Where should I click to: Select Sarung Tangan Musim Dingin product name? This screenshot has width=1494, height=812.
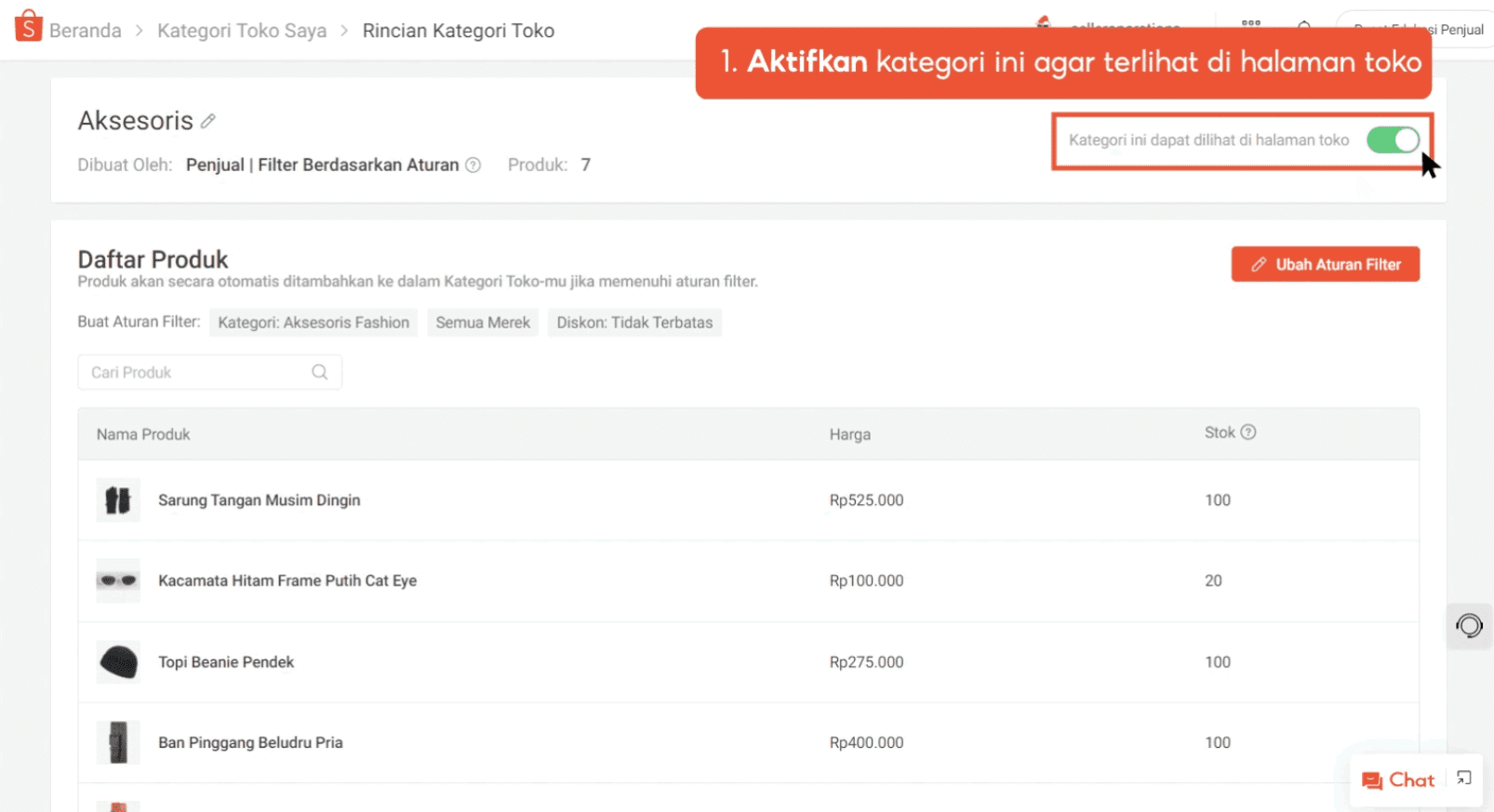click(x=259, y=500)
